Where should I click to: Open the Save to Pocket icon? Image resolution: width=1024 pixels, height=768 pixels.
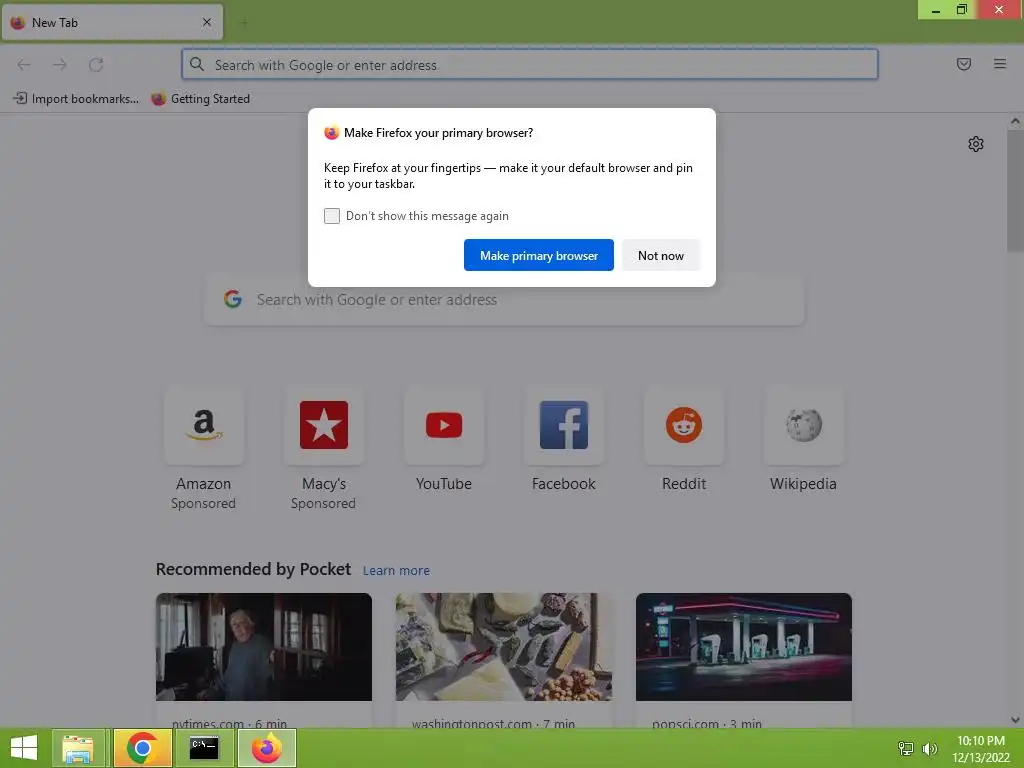(964, 64)
